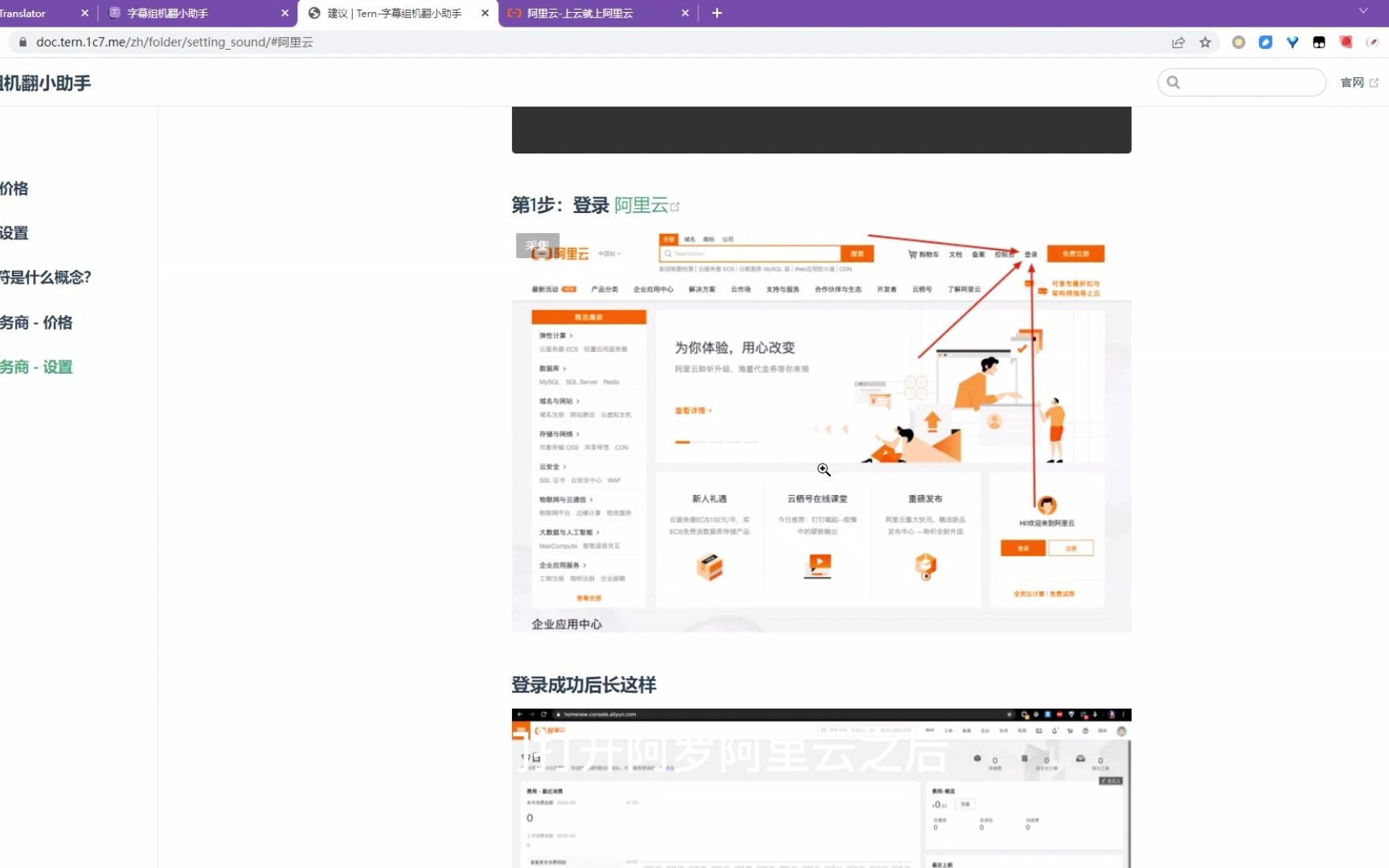Select 务商 - 设置 in the sidebar
This screenshot has width=1389, height=868.
click(x=36, y=366)
